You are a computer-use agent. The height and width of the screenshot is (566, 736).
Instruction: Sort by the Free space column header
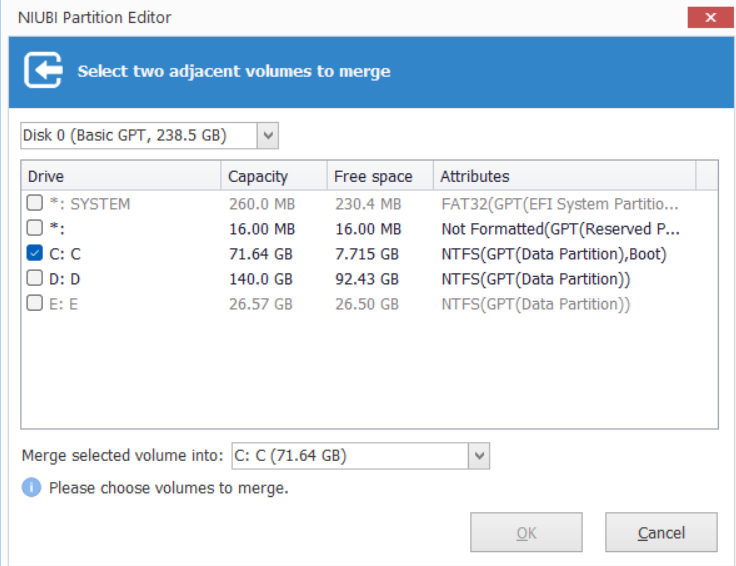380,176
